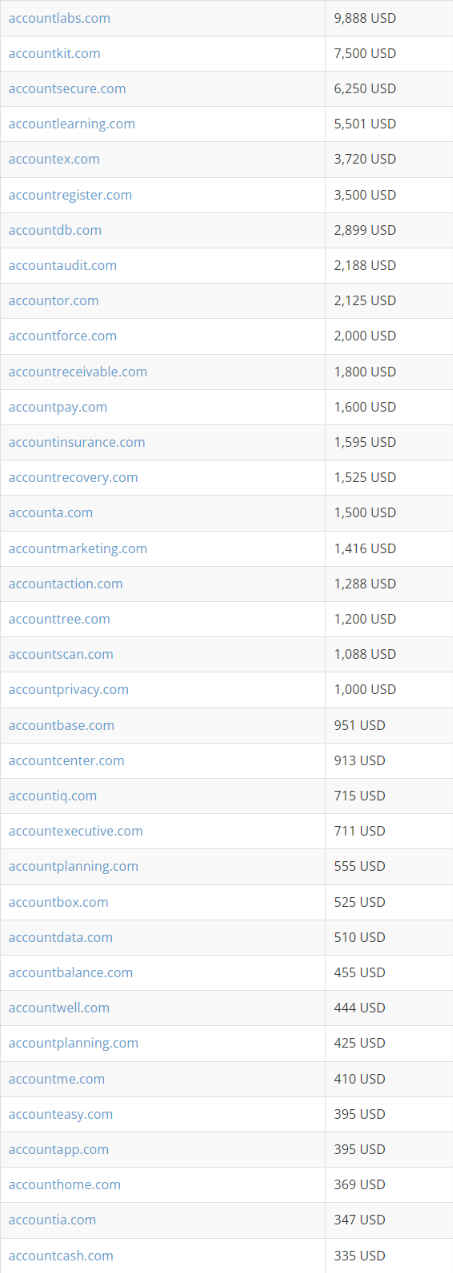Open the accountlabs.com link

pyautogui.click(x=59, y=18)
